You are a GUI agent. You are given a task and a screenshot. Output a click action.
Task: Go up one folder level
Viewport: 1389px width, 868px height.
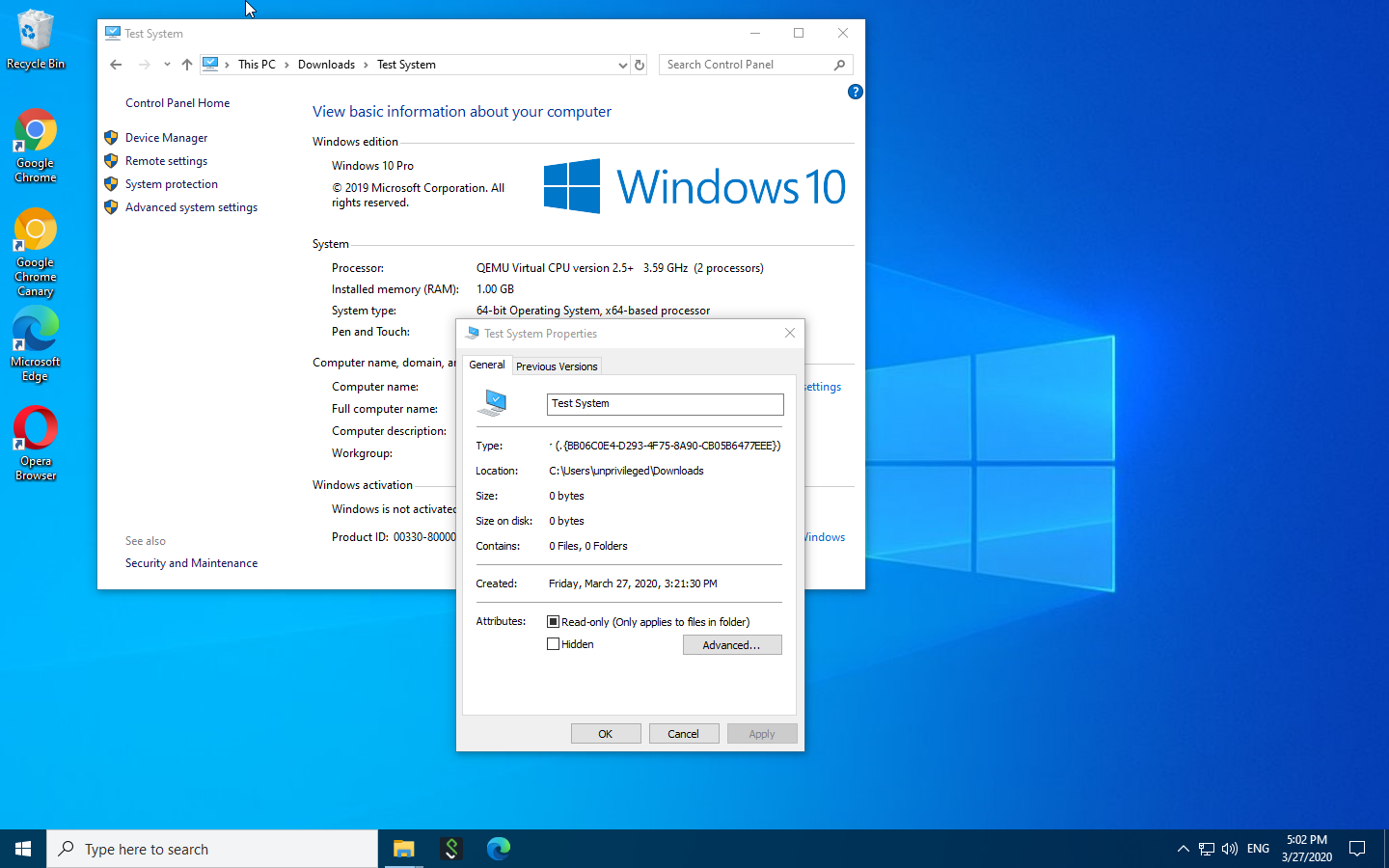[187, 65]
